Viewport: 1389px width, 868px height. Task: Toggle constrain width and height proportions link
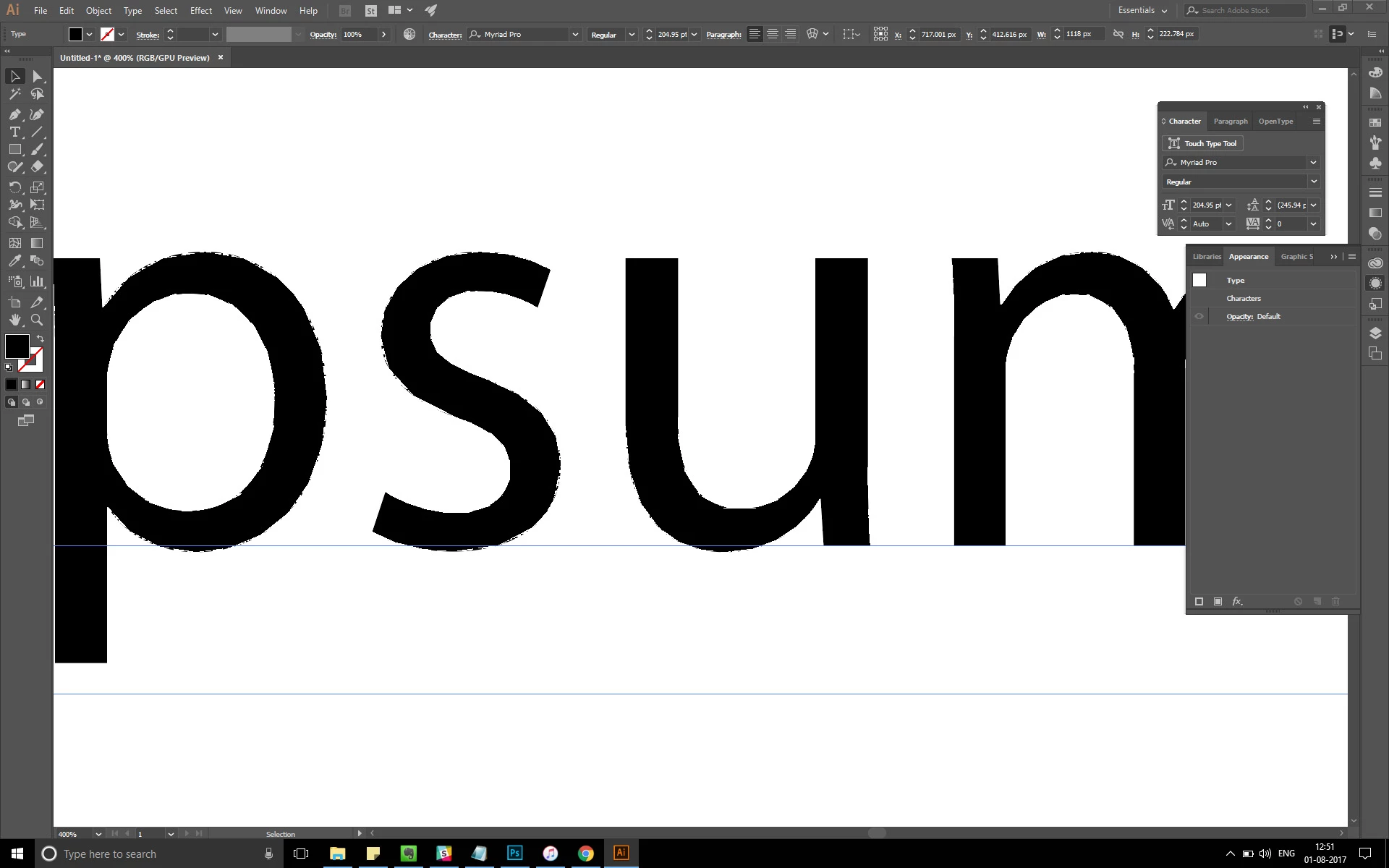tap(1118, 34)
